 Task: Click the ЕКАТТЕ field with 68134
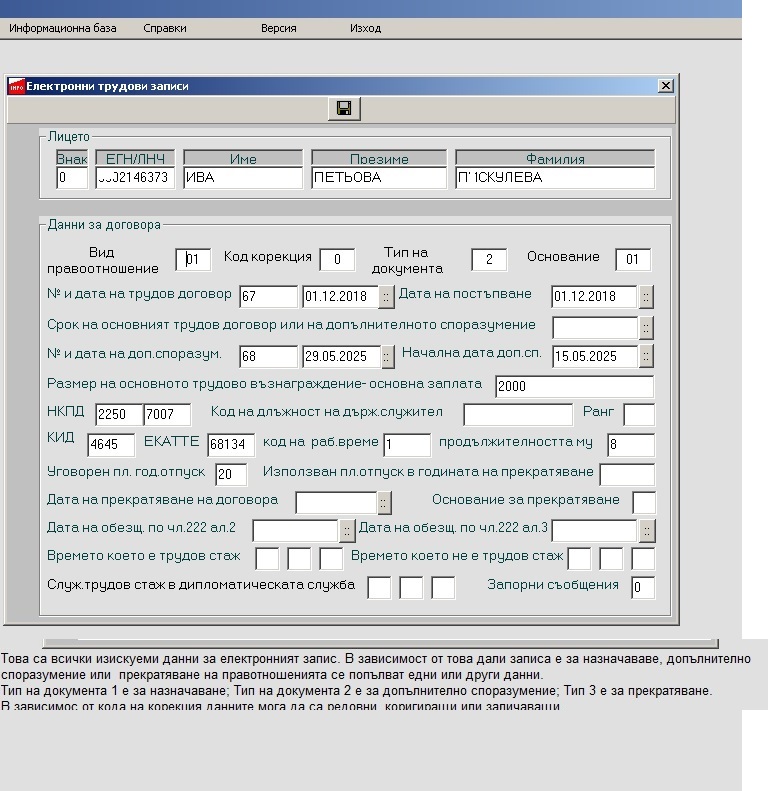tap(231, 445)
